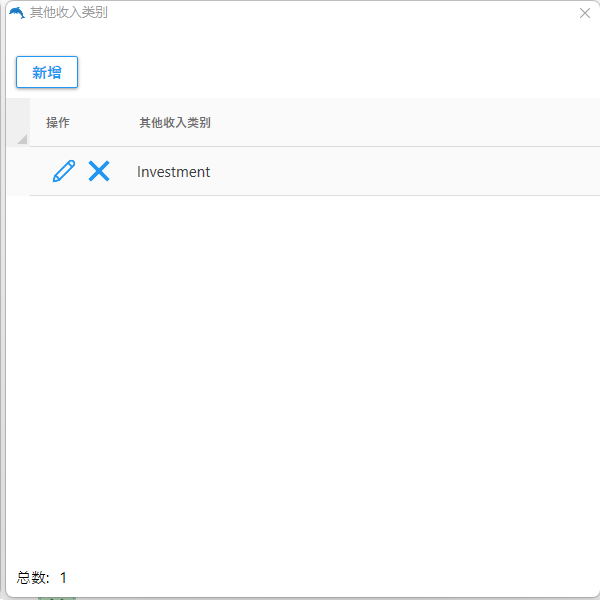
Task: Click the grid select-all corner triangle
Action: (21, 138)
